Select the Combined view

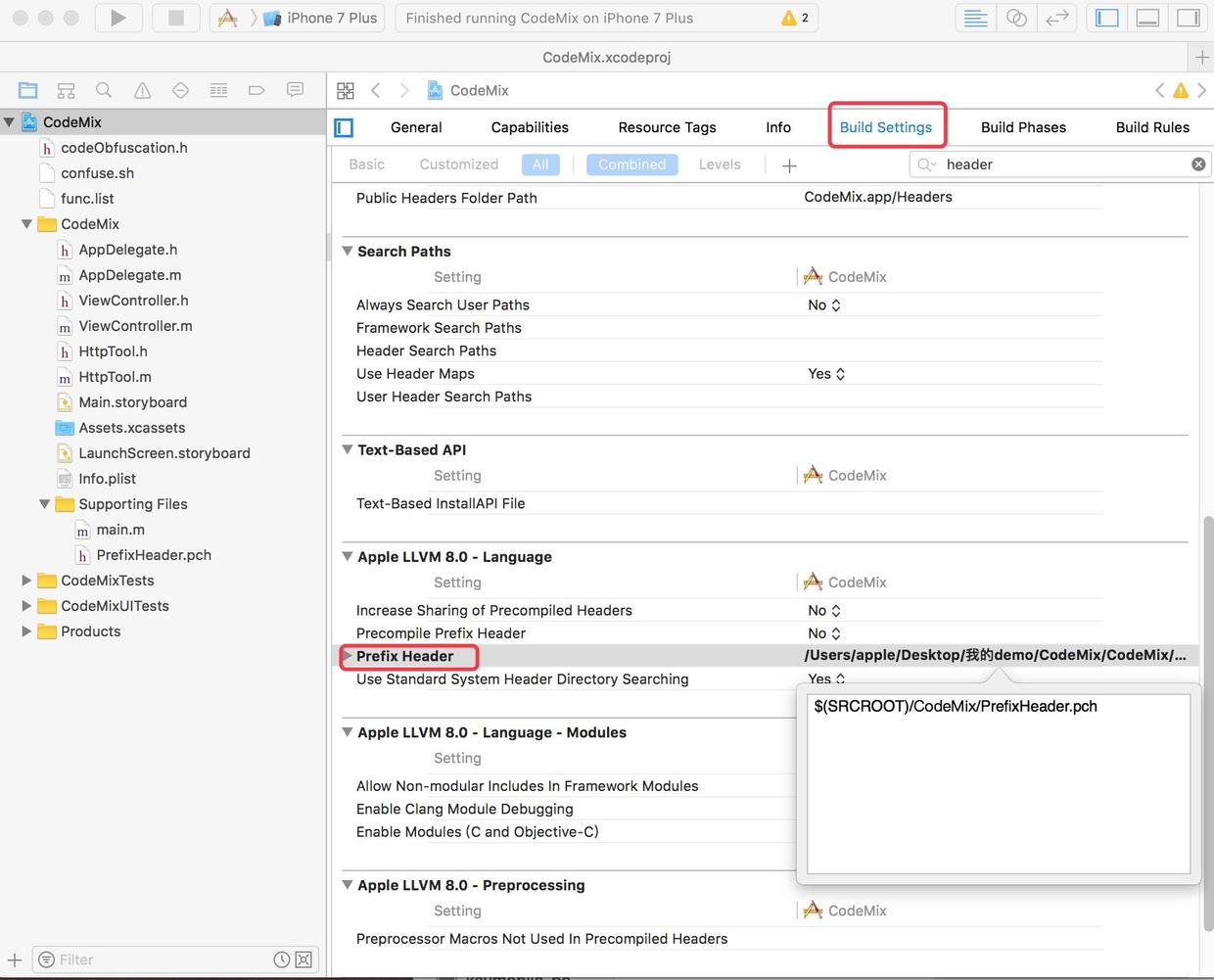[x=631, y=164]
